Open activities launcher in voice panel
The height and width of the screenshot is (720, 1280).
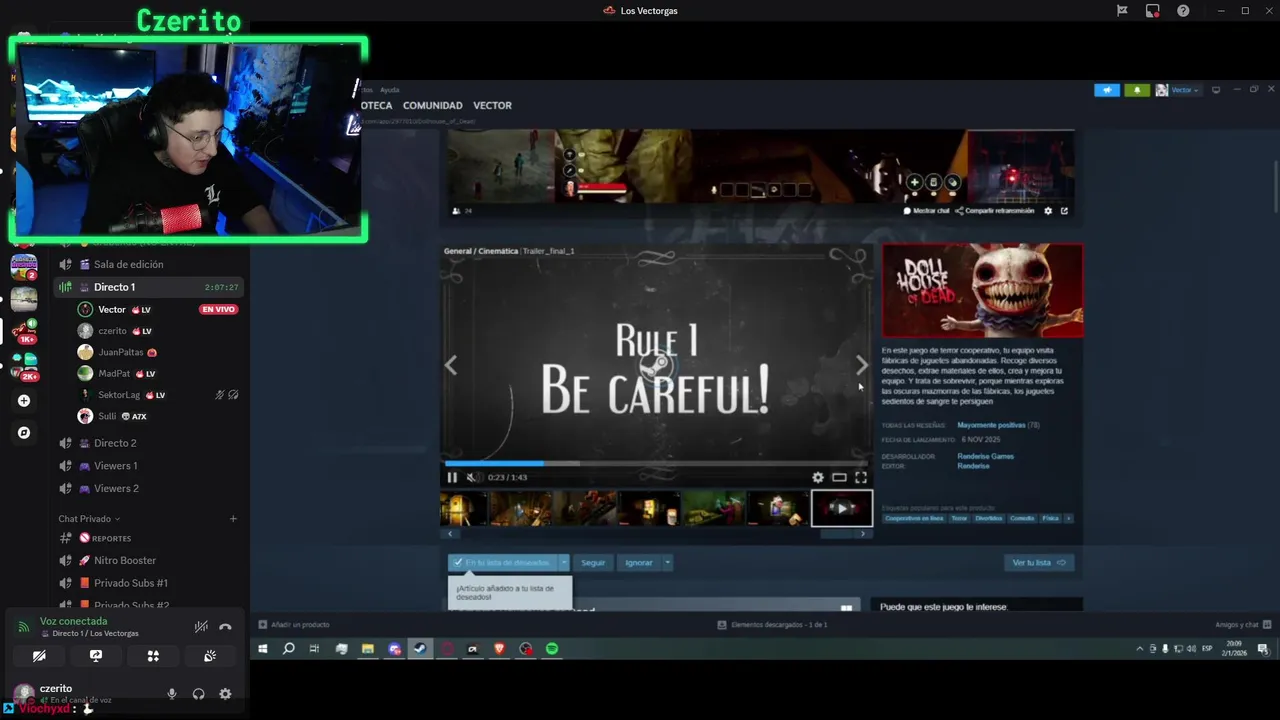click(153, 656)
